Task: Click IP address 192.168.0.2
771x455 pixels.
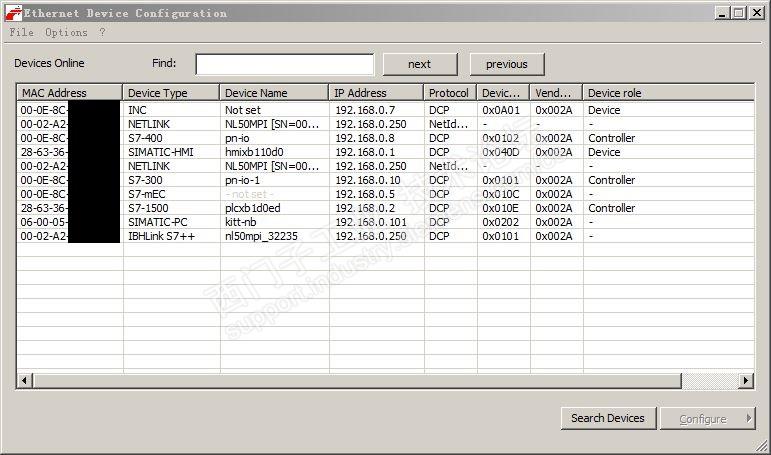Action: click(x=365, y=208)
